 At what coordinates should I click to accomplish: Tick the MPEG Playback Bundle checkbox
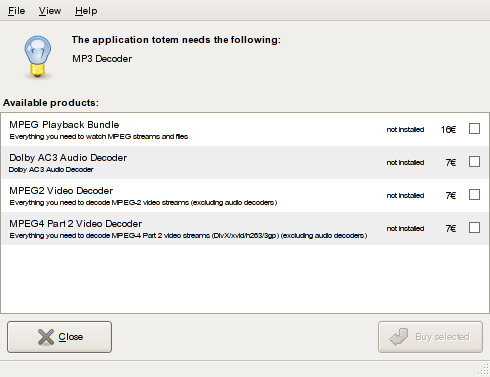coord(474,128)
